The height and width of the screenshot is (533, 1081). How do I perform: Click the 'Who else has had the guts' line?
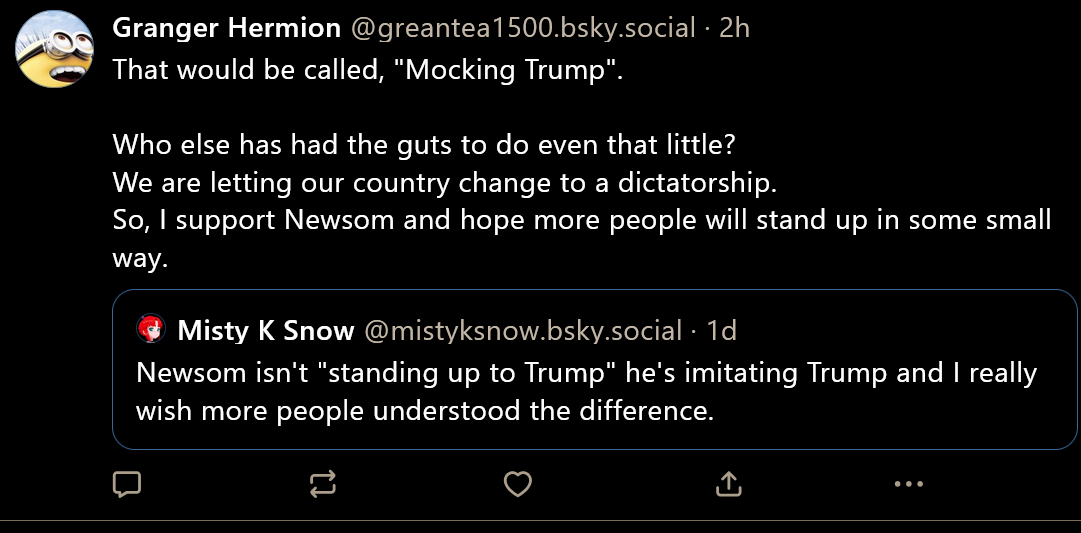[x=424, y=144]
